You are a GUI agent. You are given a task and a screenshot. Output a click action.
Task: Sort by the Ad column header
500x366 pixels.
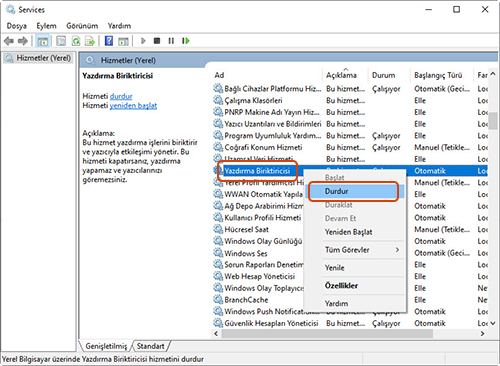267,75
